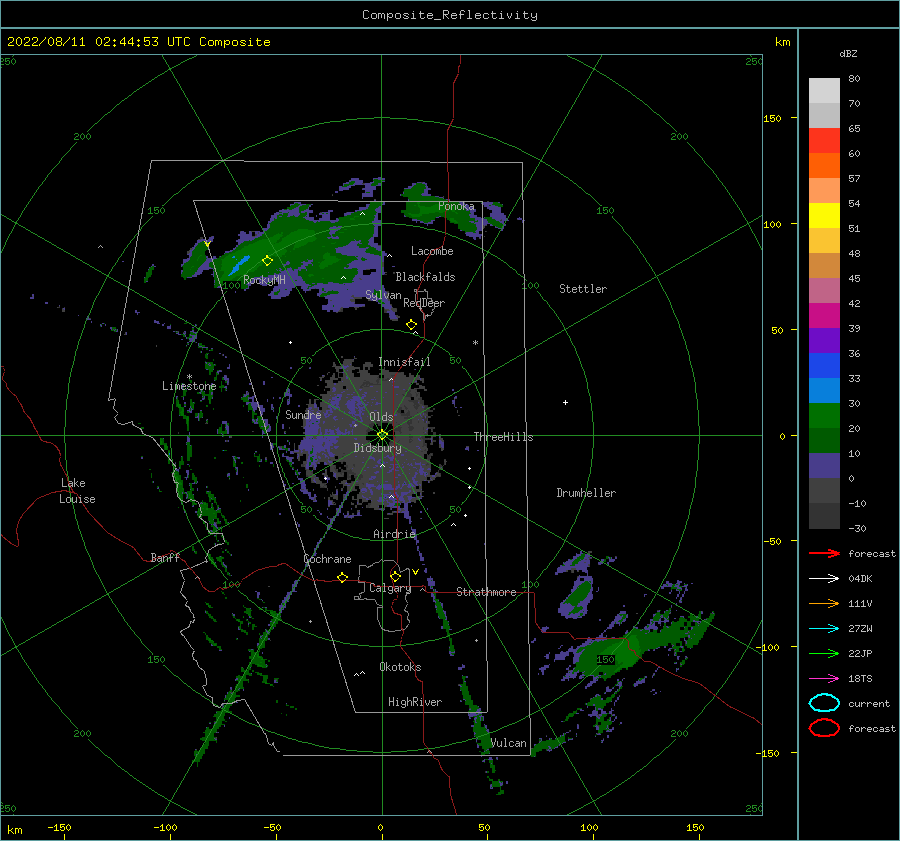
Task: Select the yellow 54-51 dBZ swatch
Action: [x=824, y=216]
